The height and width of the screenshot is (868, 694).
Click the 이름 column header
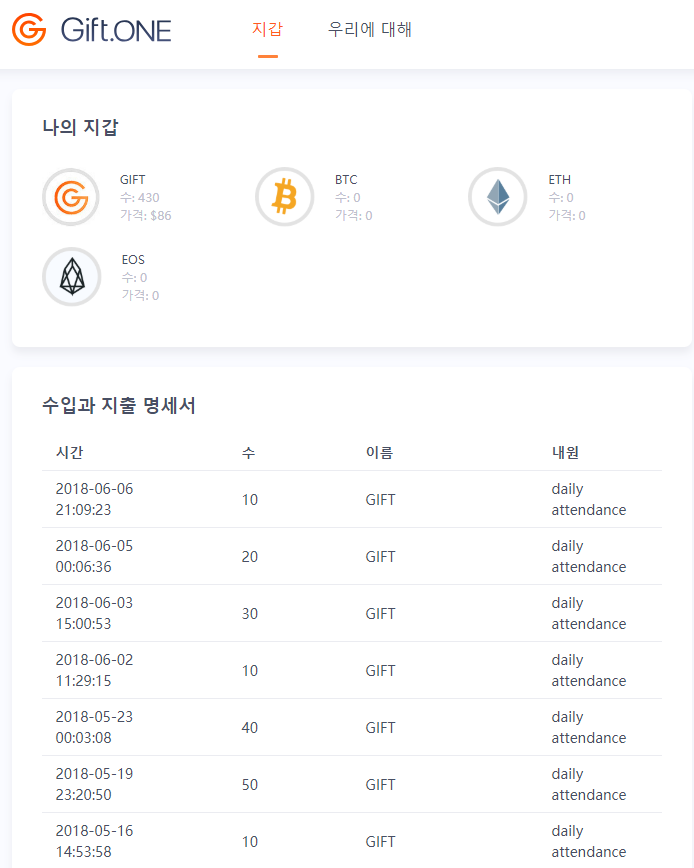click(379, 453)
